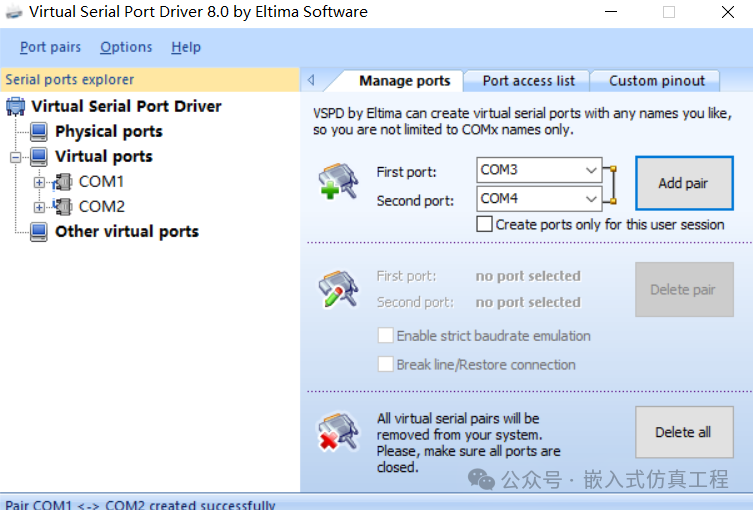753x510 pixels.
Task: Click the app icon in the title bar
Action: [x=14, y=12]
